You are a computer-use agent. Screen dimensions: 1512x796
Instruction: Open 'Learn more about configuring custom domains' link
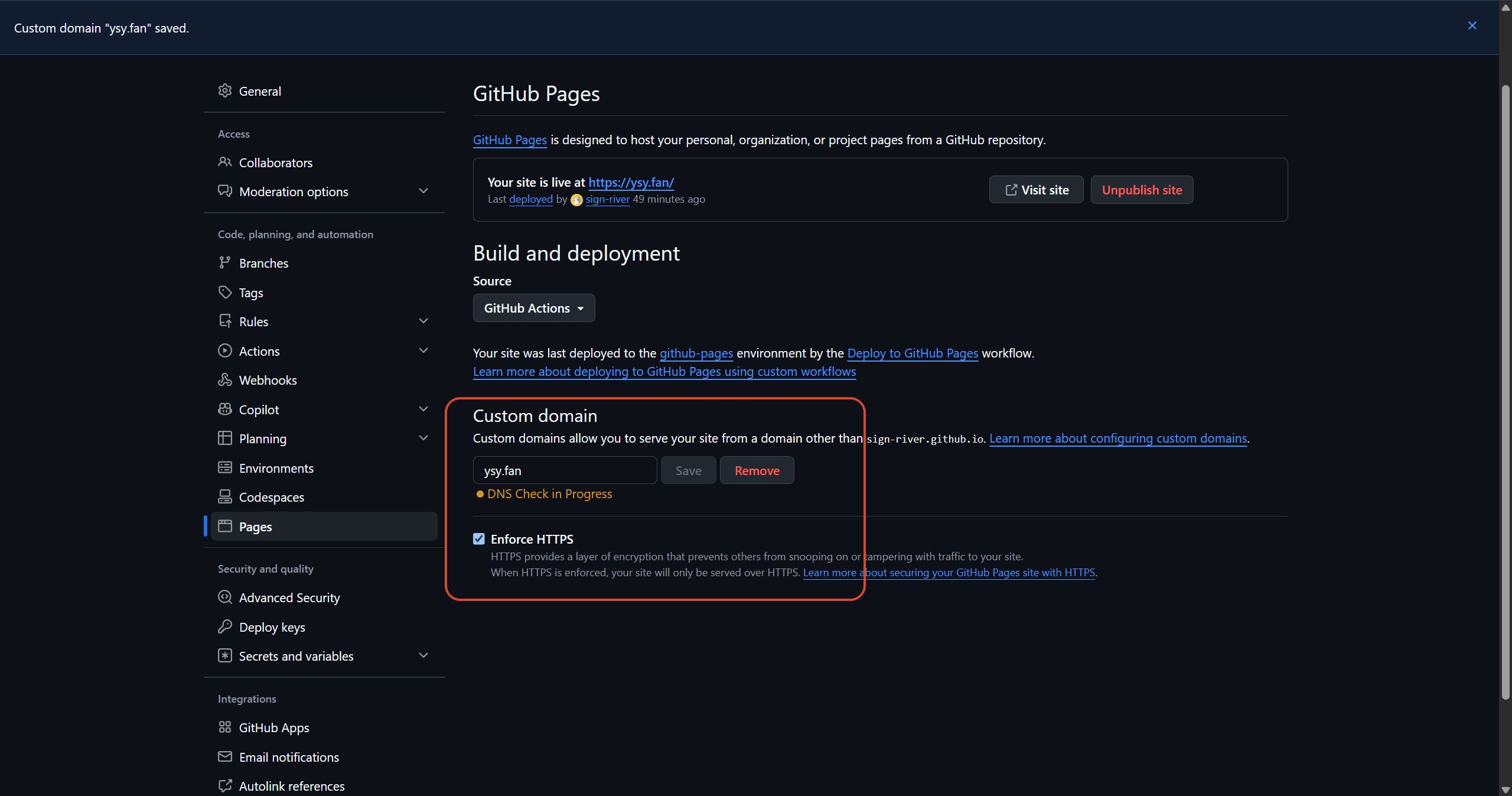point(1118,438)
